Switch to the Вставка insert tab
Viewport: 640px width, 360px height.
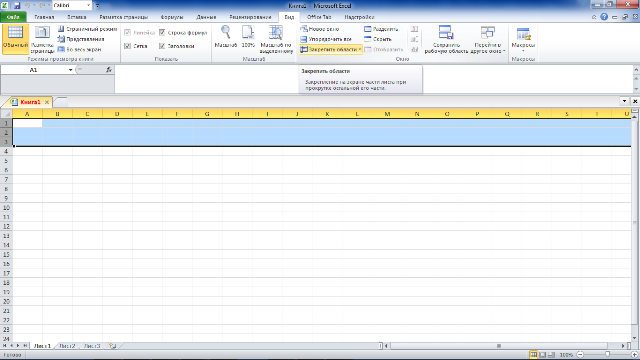coord(76,17)
